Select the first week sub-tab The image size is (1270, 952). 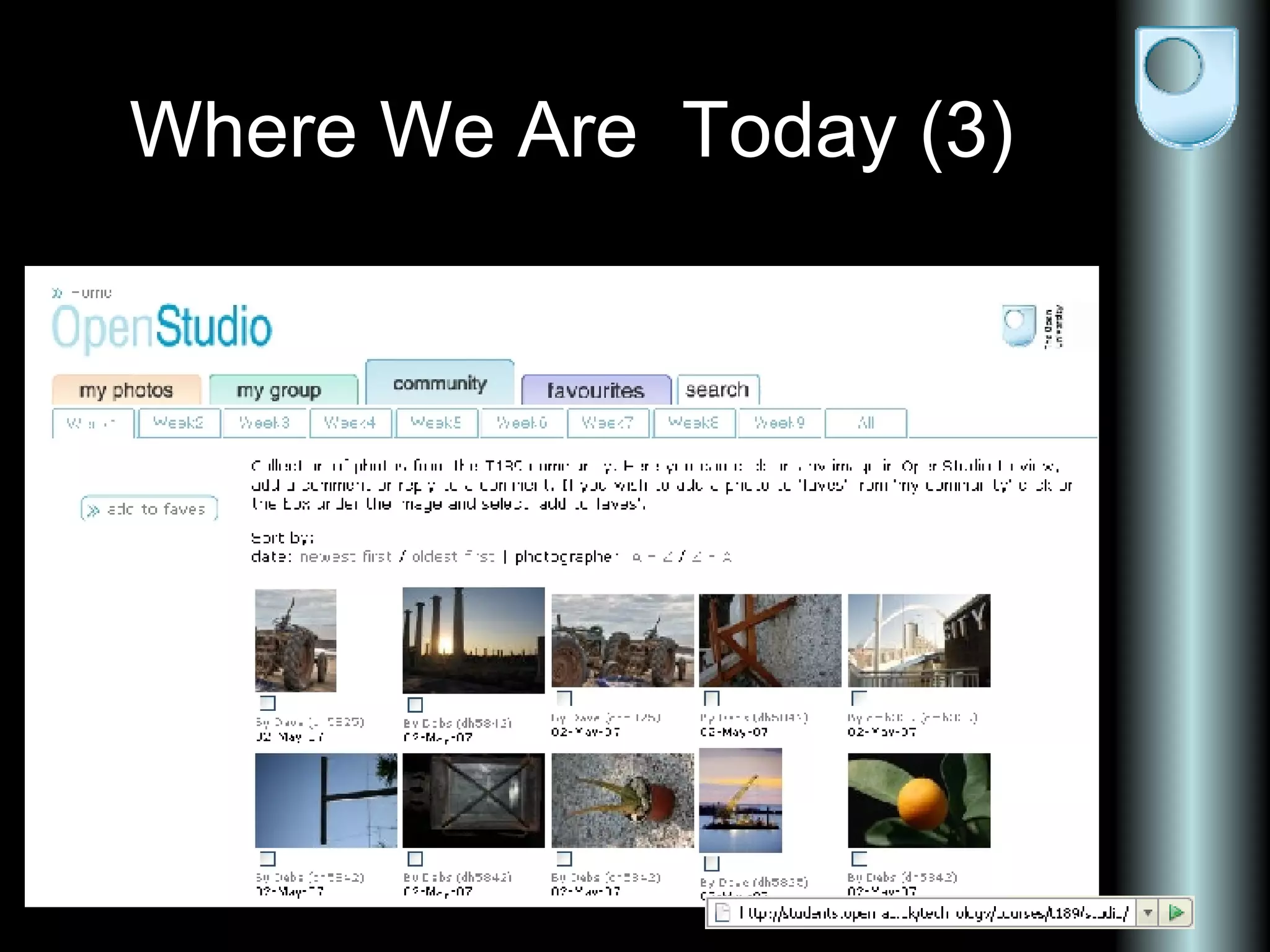tap(93, 423)
